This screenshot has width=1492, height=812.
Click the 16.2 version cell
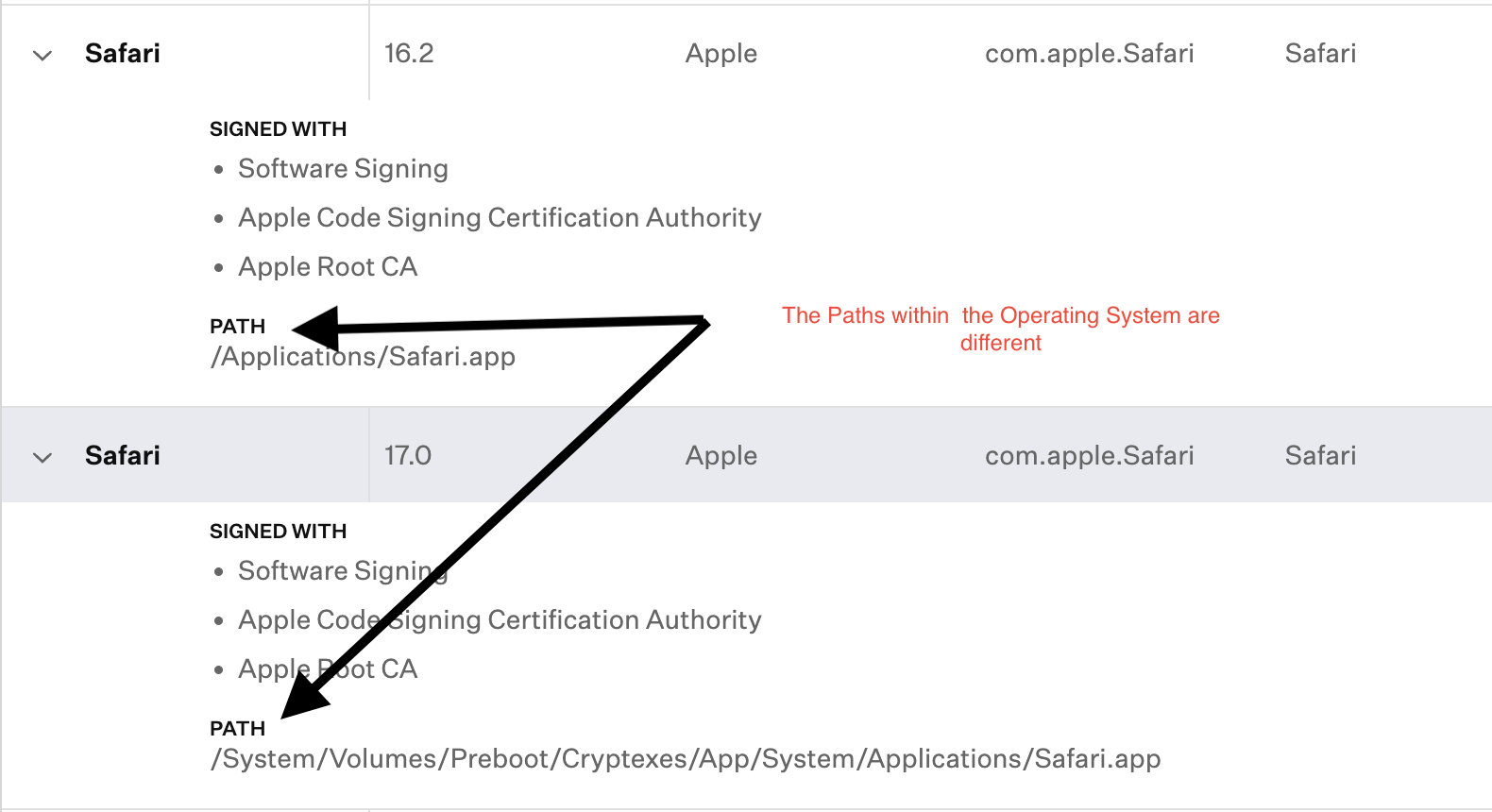pyautogui.click(x=409, y=54)
